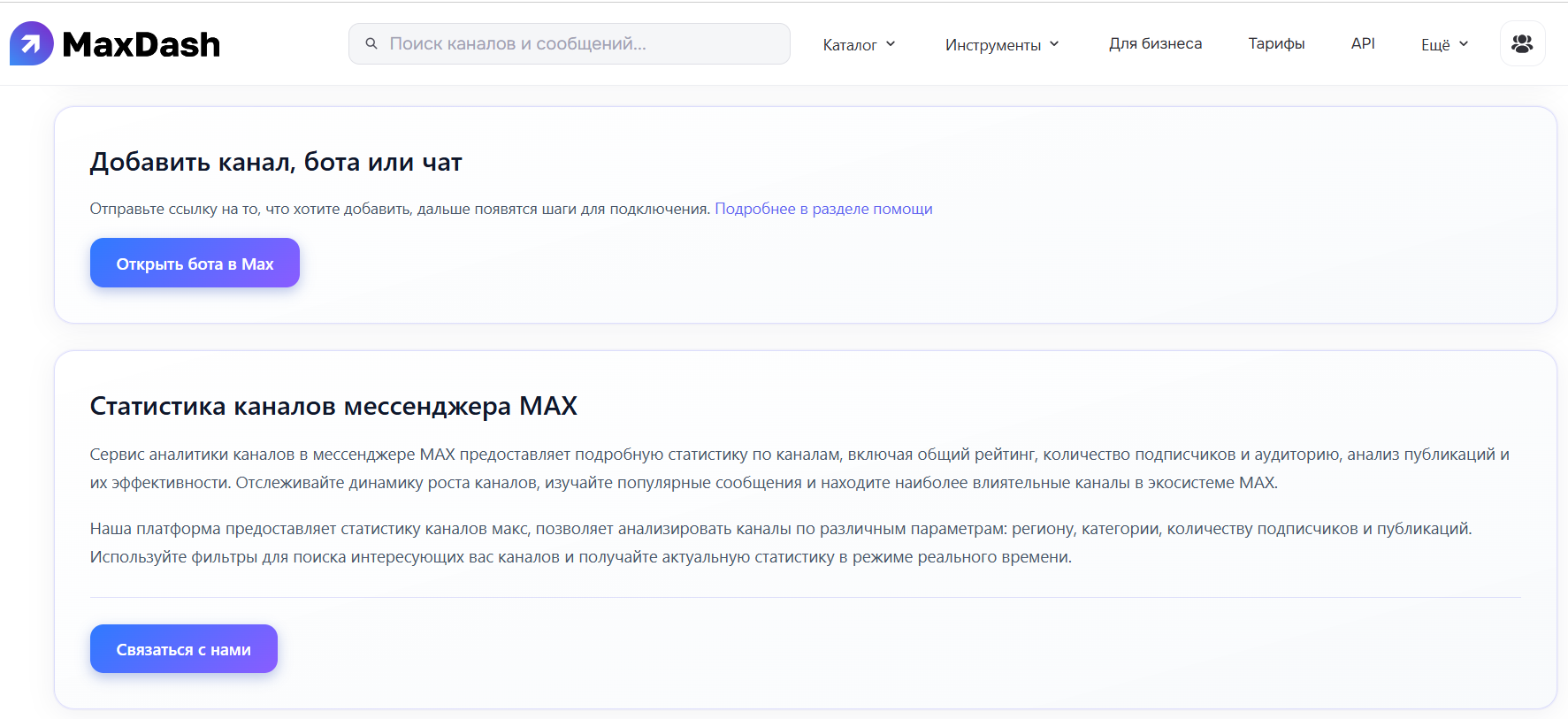Click the paragraph starting with Сервис аналитики каналов
Screen dimensions: 1568x719
[x=799, y=469]
